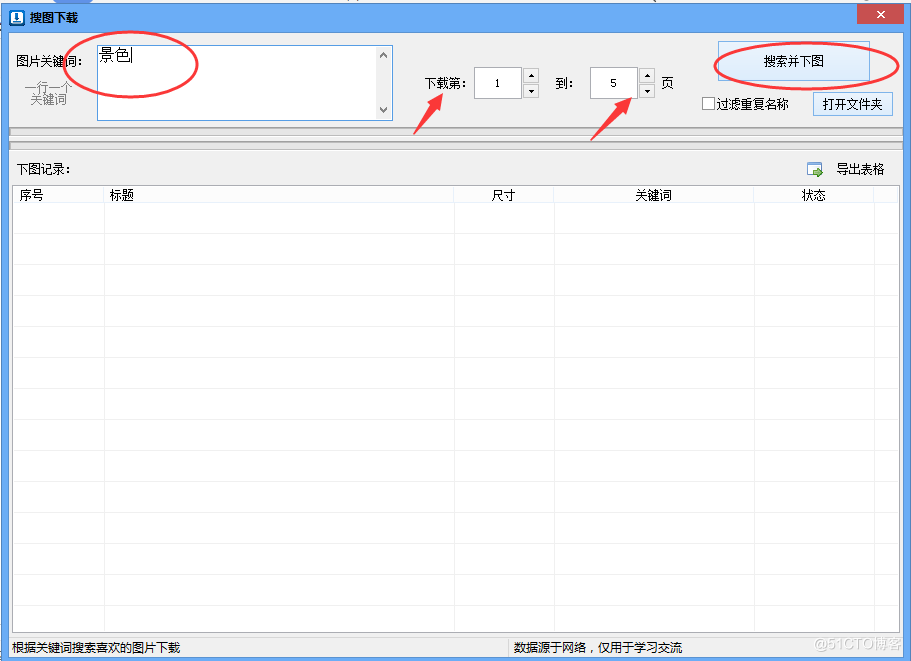The height and width of the screenshot is (661, 911).
Task: Sort by the 标题 column header
Action: point(279,195)
